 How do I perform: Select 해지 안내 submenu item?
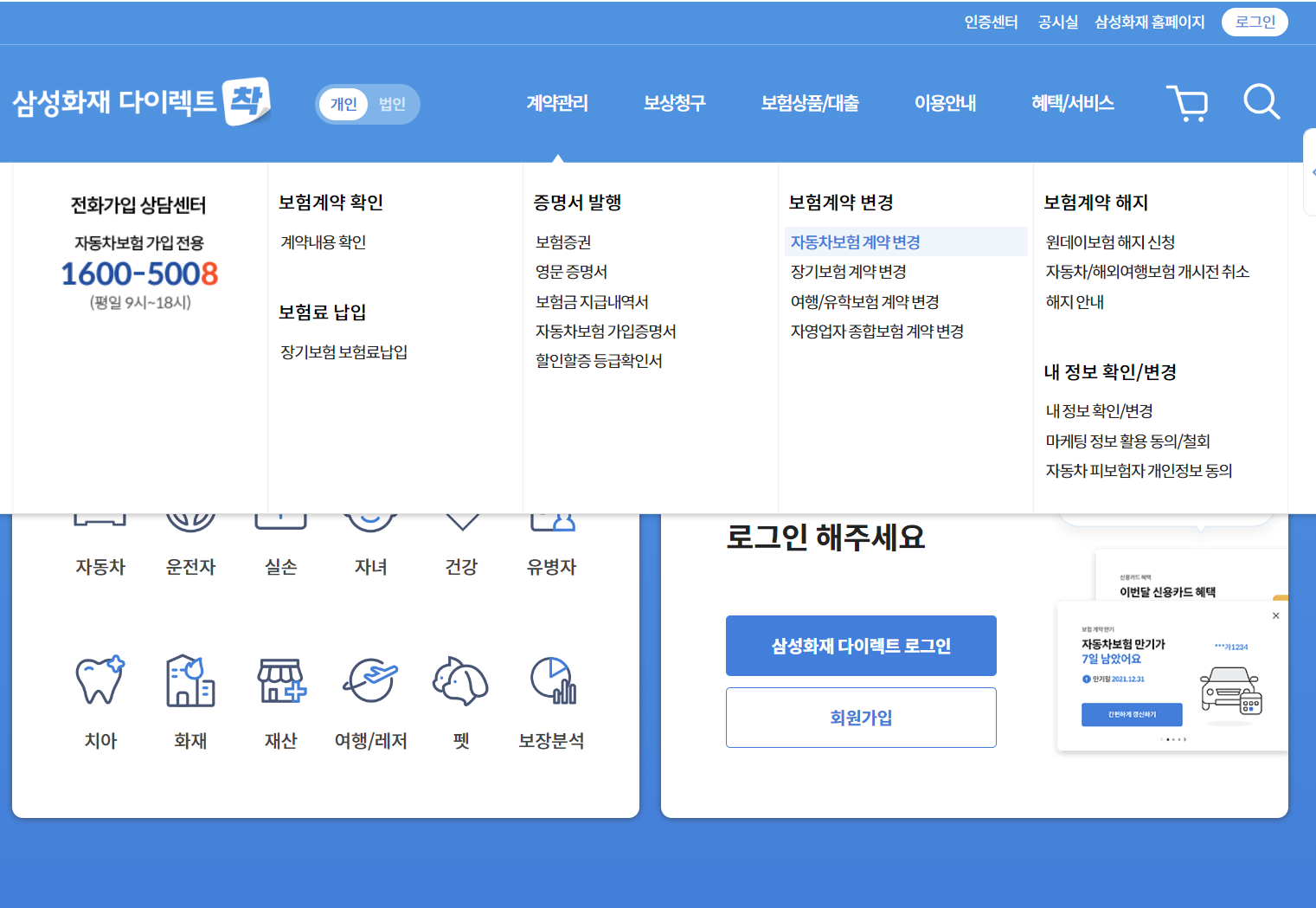point(1075,302)
